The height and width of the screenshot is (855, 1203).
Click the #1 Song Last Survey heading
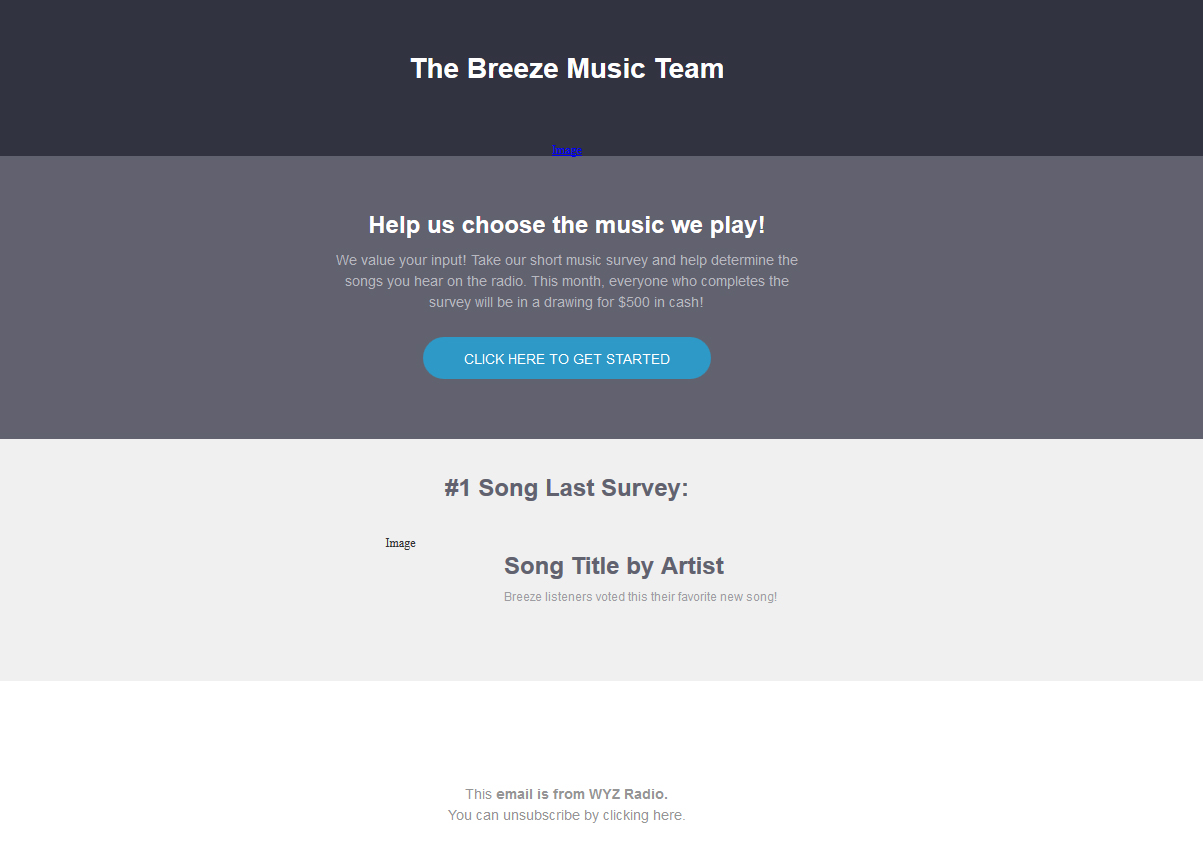point(567,488)
